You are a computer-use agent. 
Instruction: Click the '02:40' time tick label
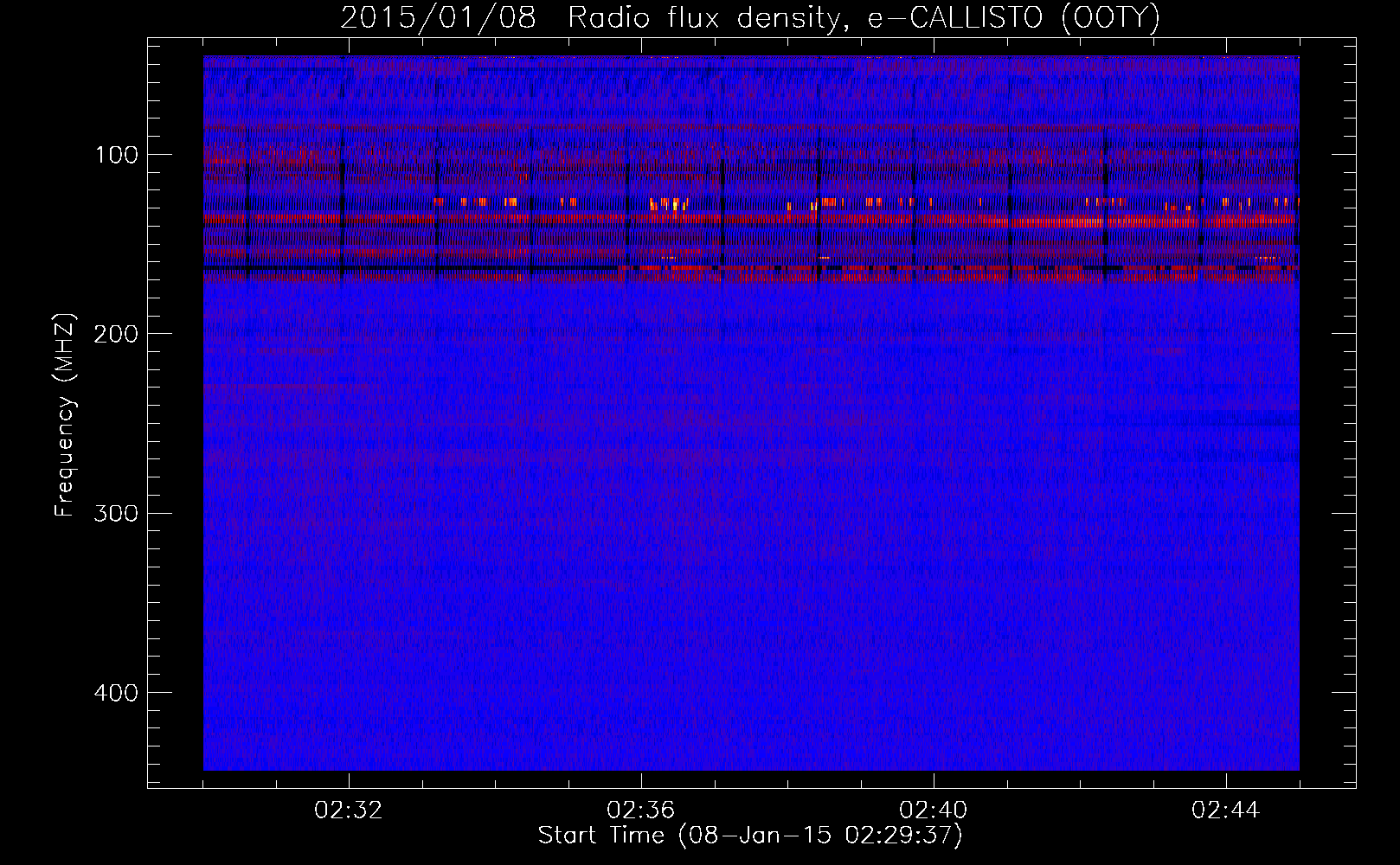934,811
